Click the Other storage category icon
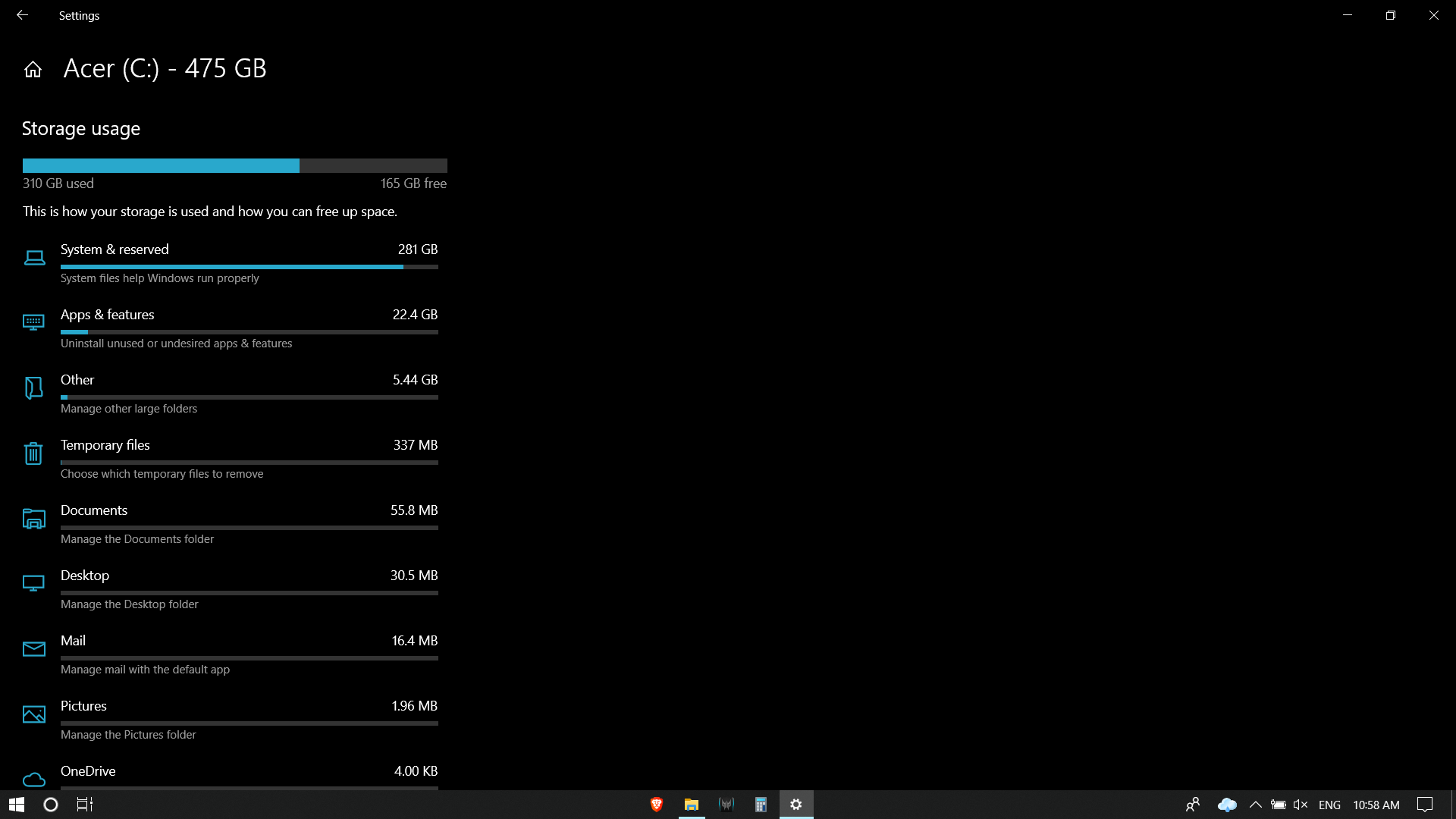Image resolution: width=1456 pixels, height=819 pixels. click(33, 388)
